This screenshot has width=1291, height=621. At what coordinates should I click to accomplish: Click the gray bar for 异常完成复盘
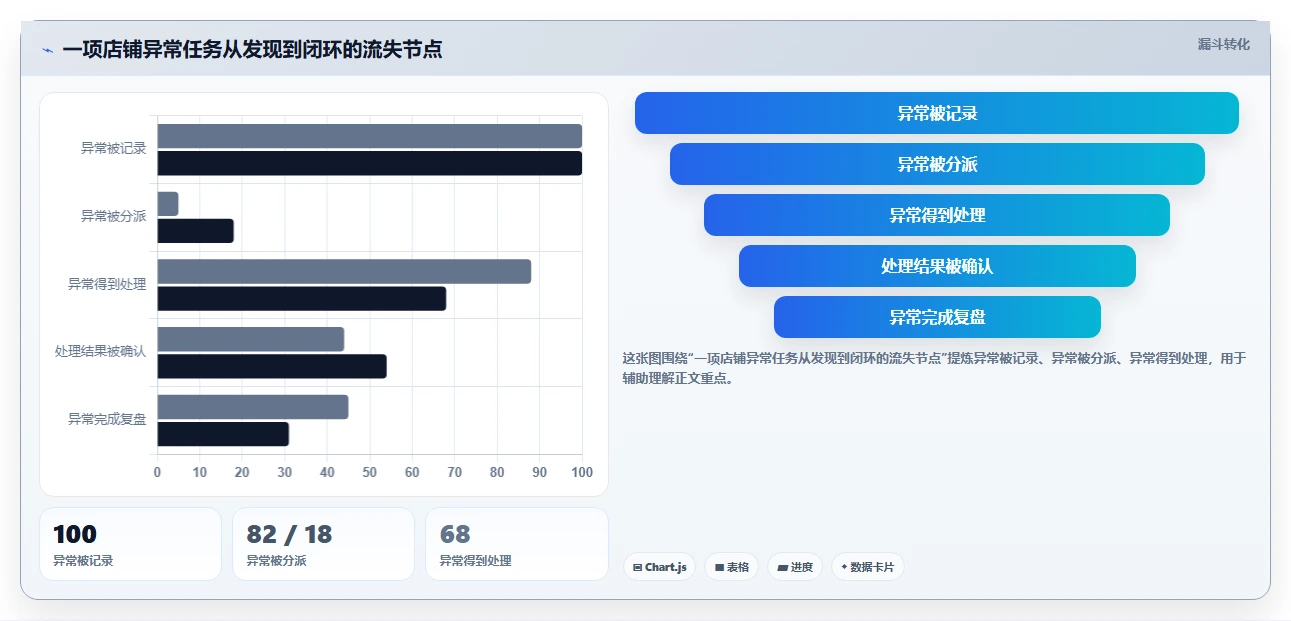(253, 407)
